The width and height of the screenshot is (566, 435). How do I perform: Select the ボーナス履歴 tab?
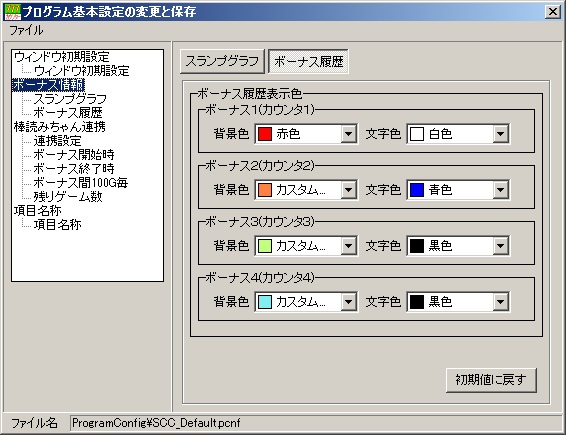coord(309,61)
